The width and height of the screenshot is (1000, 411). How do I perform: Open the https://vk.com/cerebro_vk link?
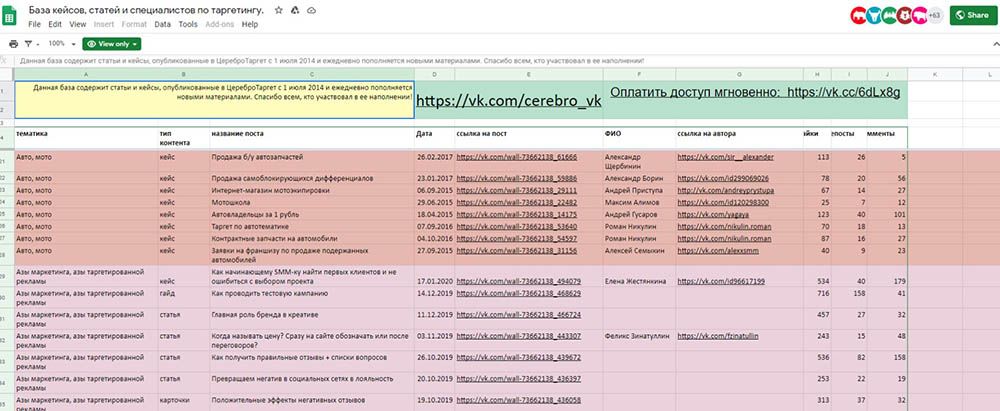tap(508, 101)
